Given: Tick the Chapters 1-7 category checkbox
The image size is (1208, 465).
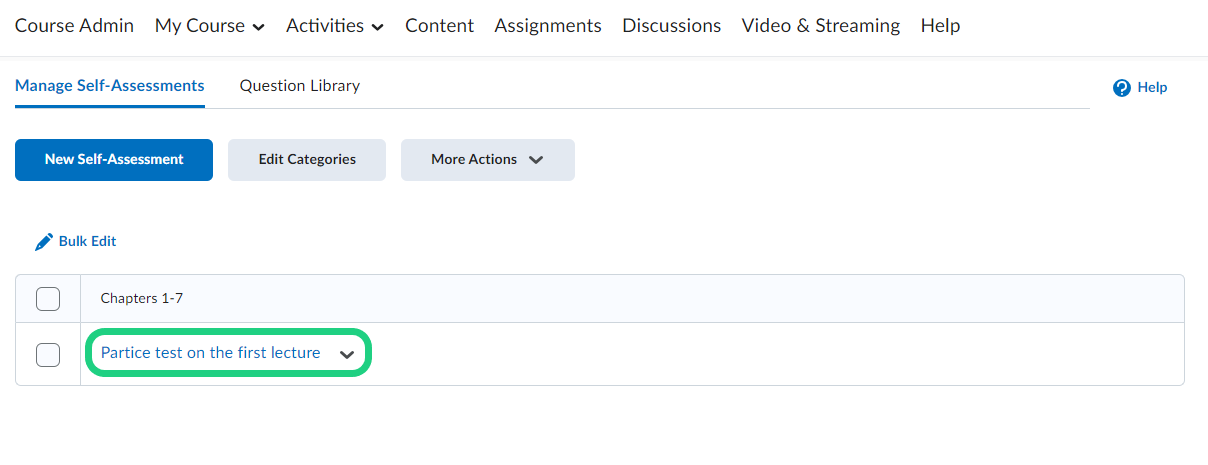Looking at the screenshot, I should tap(48, 299).
